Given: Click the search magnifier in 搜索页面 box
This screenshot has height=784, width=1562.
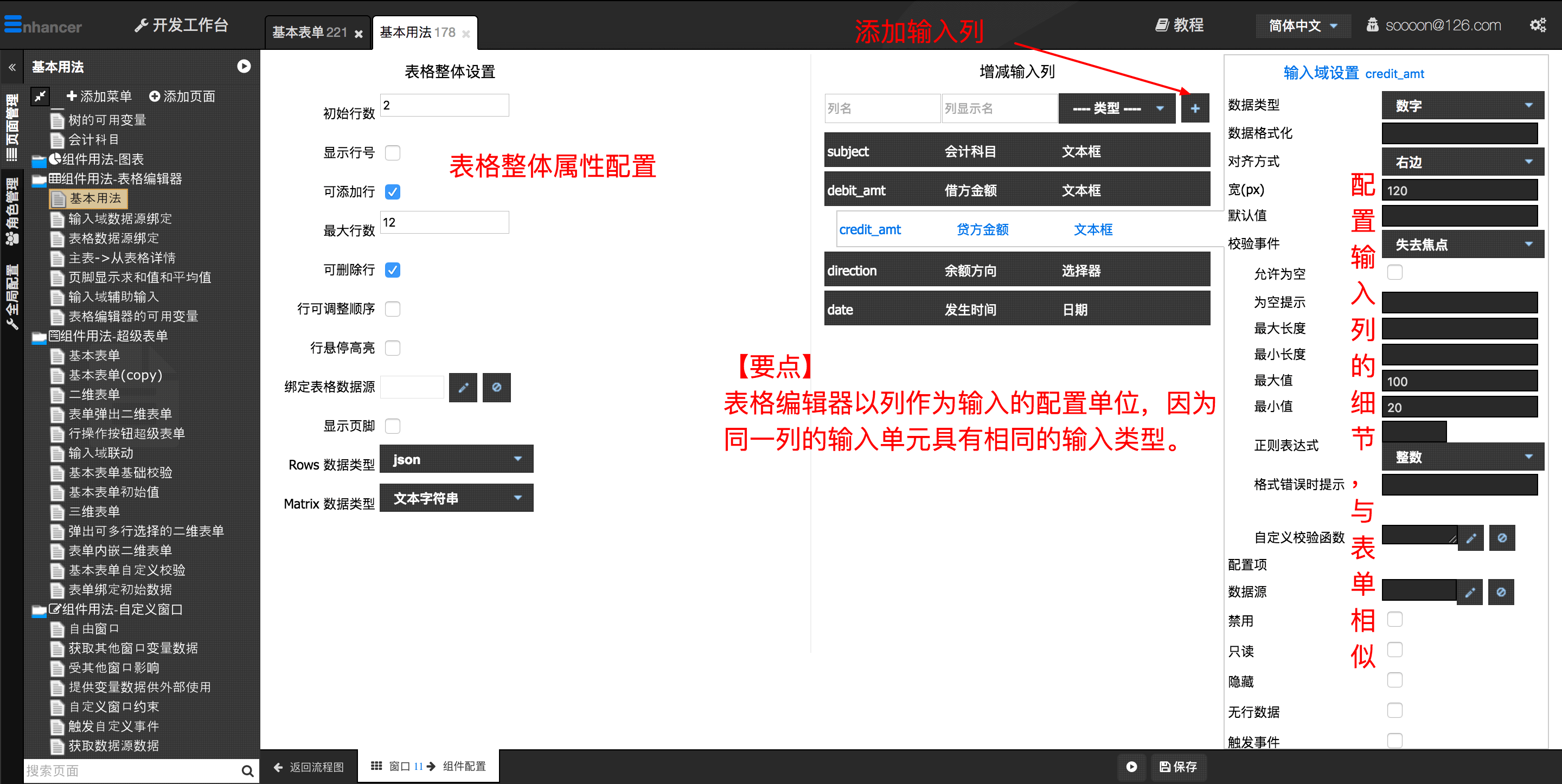Looking at the screenshot, I should (247, 770).
